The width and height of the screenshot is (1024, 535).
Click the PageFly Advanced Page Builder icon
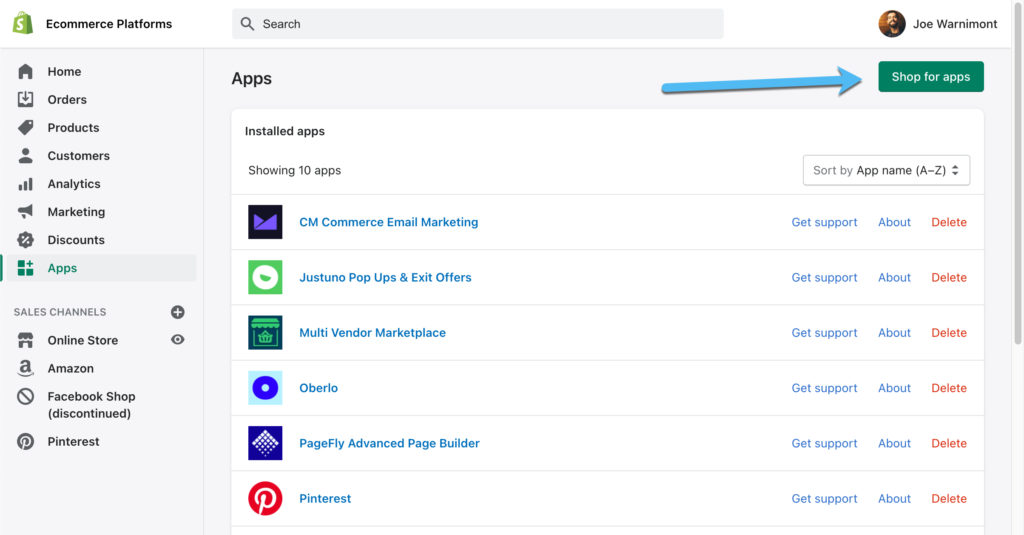(265, 443)
